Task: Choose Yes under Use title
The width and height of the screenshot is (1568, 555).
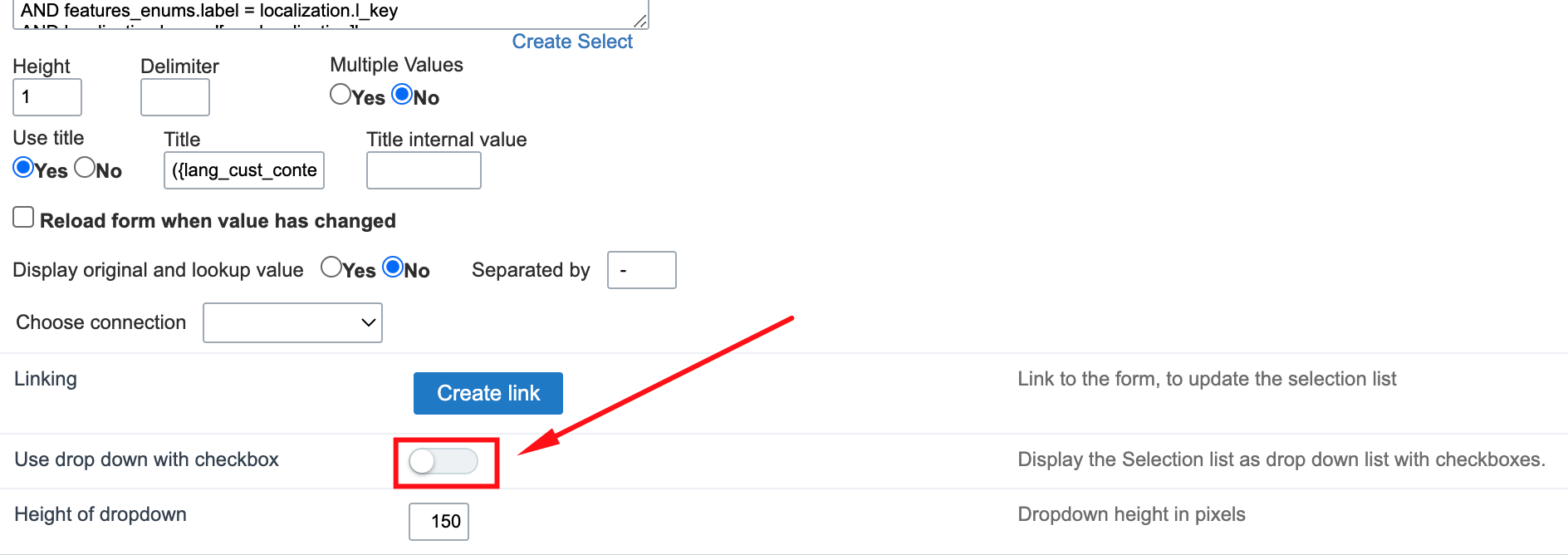Action: [23, 168]
